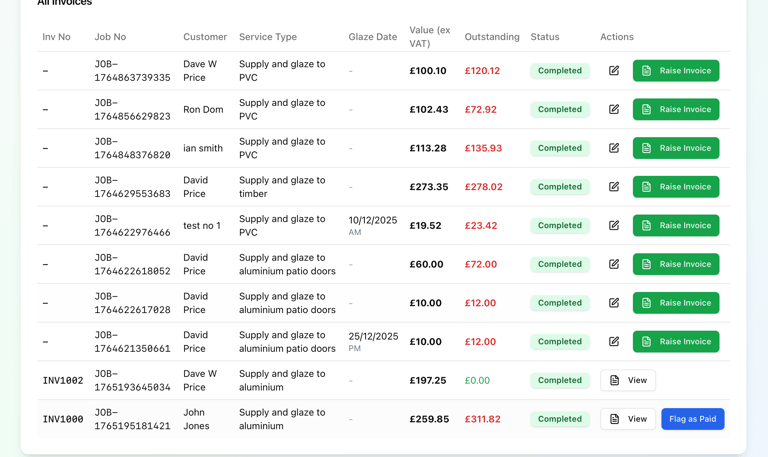768x457 pixels.
Task: Click the edit icon for Ron Dom's job
Action: (x=614, y=110)
